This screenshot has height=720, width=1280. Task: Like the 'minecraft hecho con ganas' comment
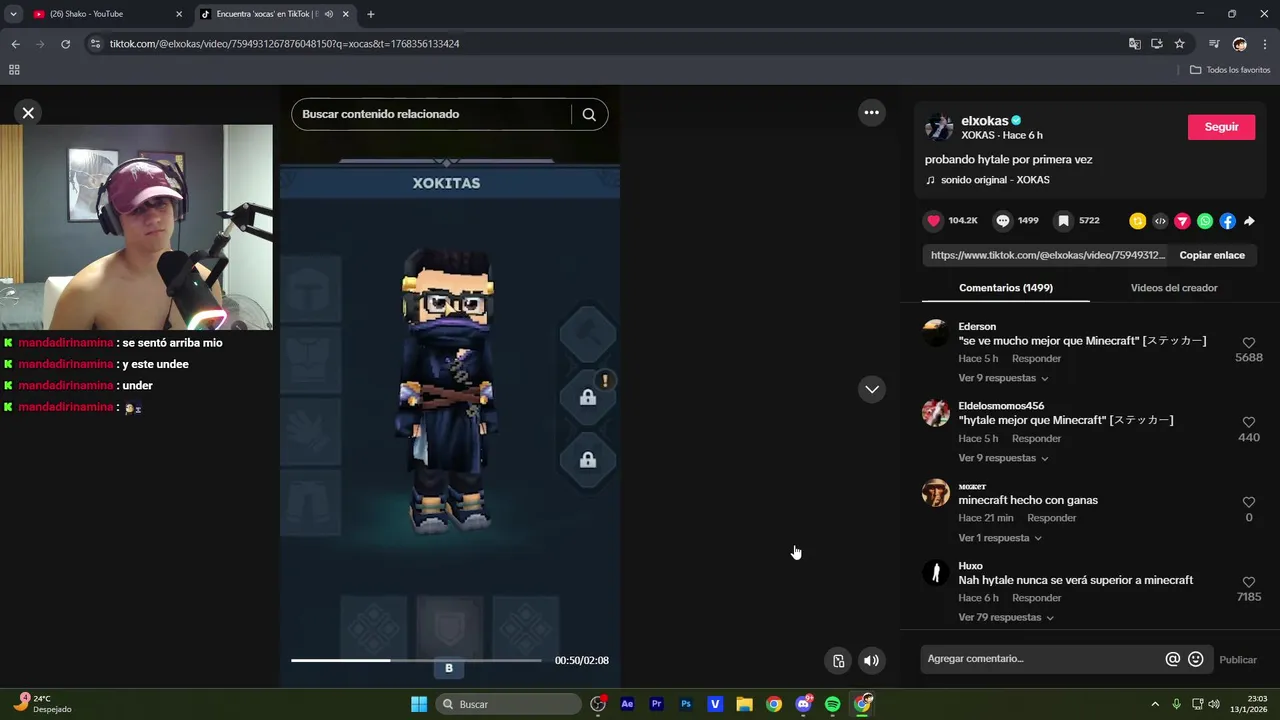pyautogui.click(x=1249, y=502)
